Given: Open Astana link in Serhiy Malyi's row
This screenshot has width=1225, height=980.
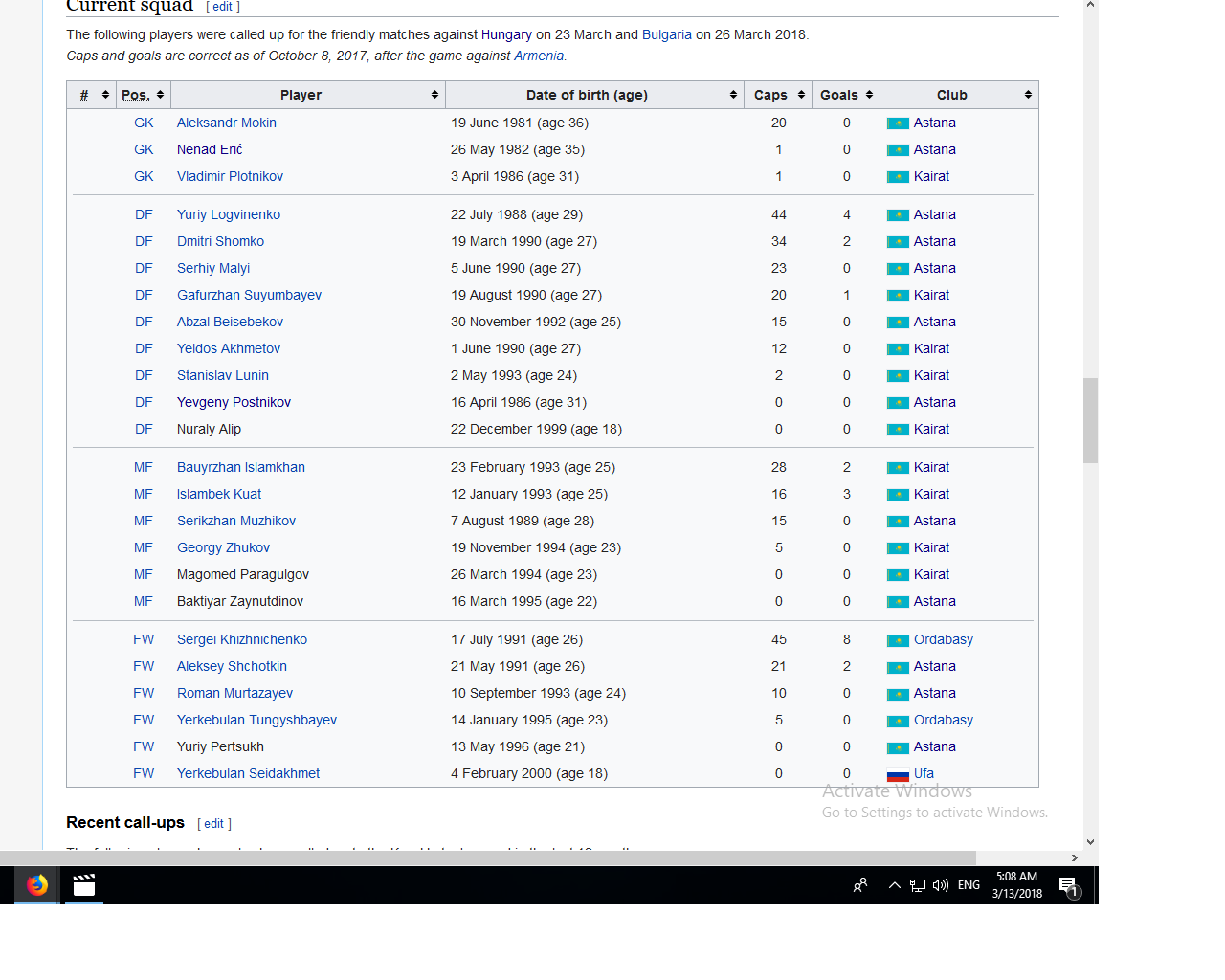Looking at the screenshot, I should [x=935, y=268].
